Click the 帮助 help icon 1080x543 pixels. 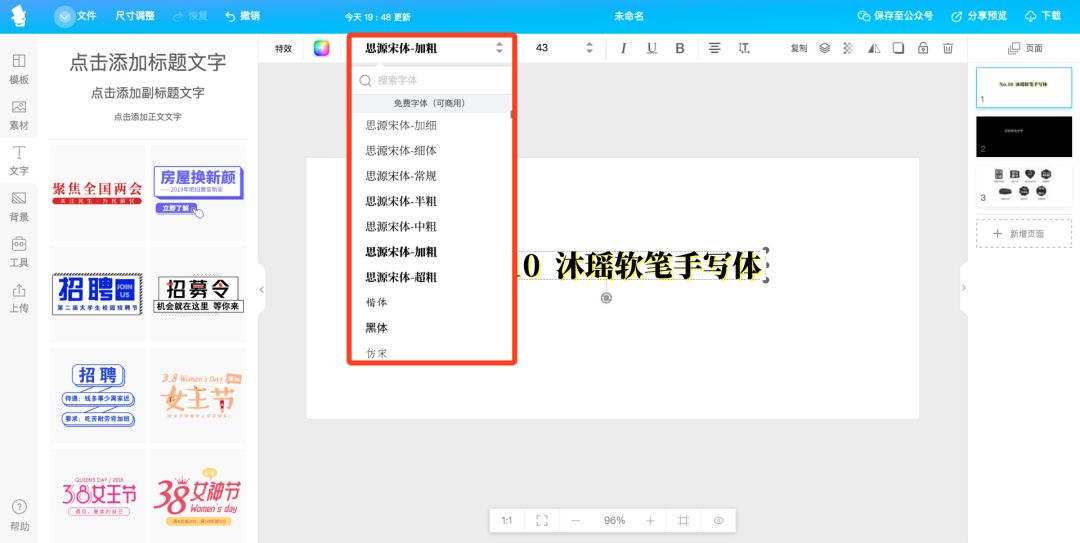pos(19,515)
